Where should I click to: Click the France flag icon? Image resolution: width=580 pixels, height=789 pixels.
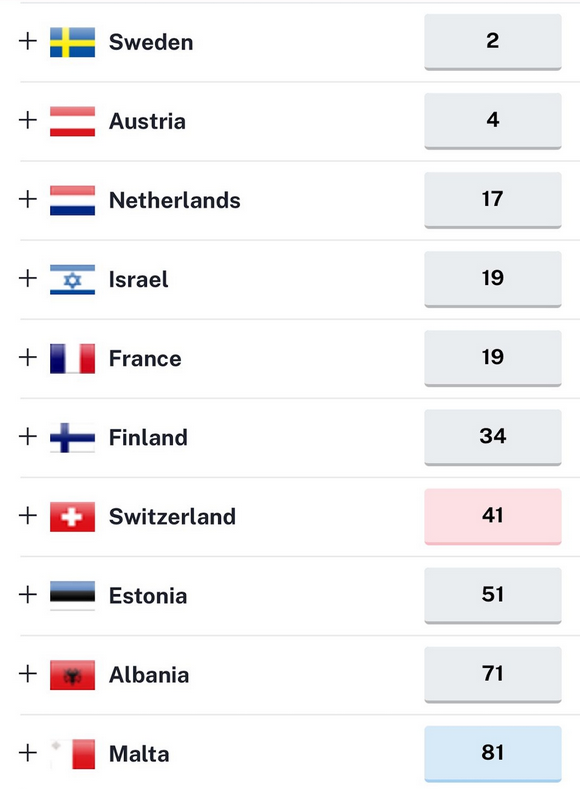[72, 358]
